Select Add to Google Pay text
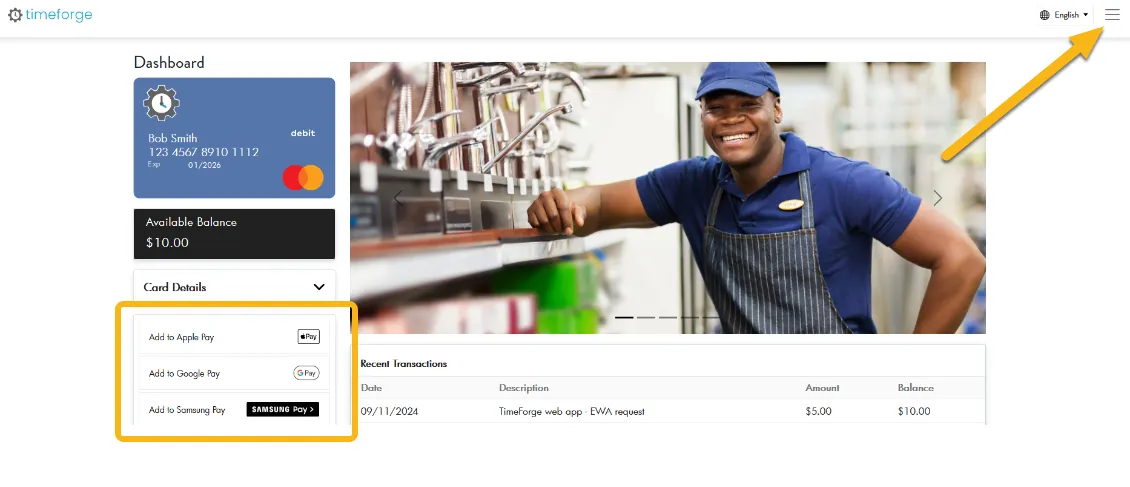Image resolution: width=1130 pixels, height=487 pixels. coord(184,374)
